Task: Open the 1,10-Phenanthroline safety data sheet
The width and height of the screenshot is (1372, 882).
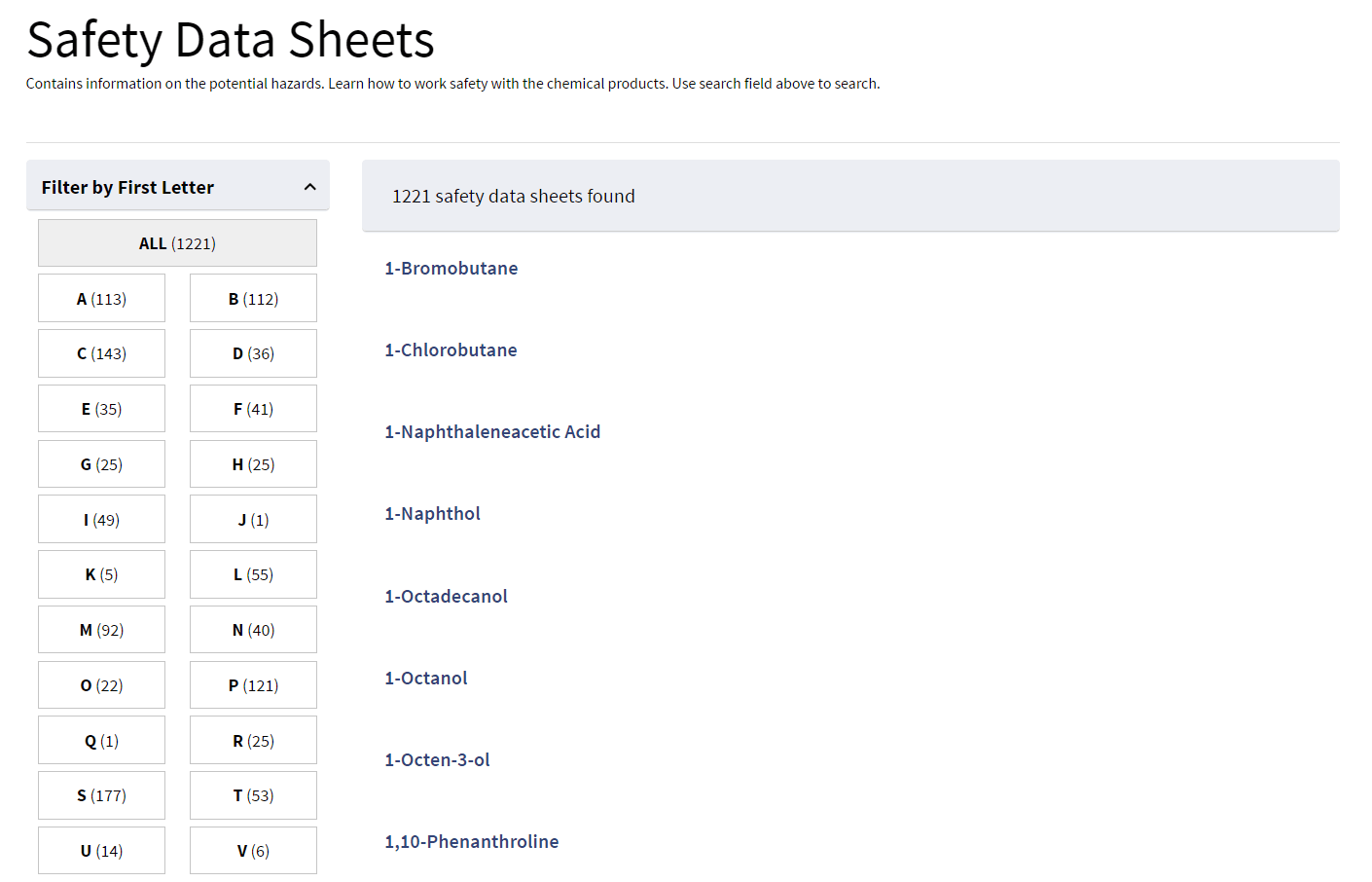Action: (x=472, y=841)
